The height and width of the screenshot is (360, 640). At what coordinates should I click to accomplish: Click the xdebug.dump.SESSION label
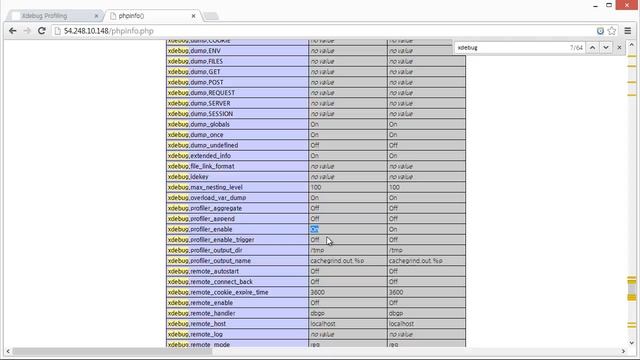click(200, 114)
